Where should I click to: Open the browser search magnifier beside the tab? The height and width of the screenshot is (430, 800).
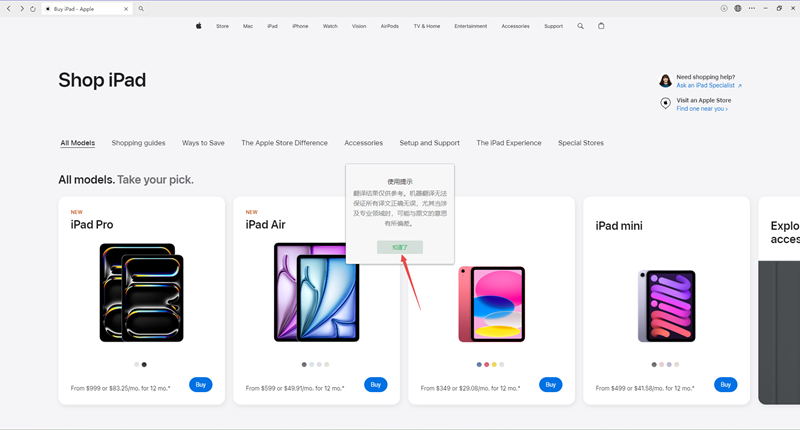(x=141, y=9)
